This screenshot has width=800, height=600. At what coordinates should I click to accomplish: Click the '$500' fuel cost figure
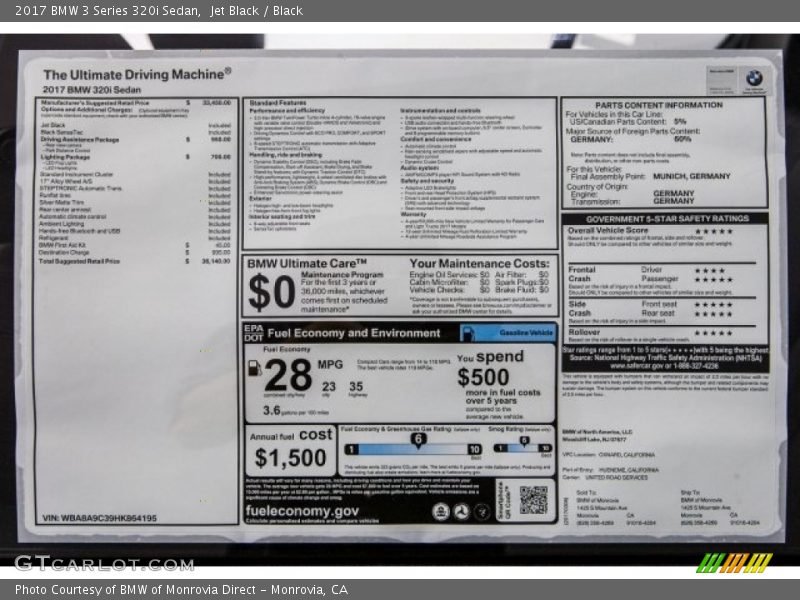(x=483, y=377)
